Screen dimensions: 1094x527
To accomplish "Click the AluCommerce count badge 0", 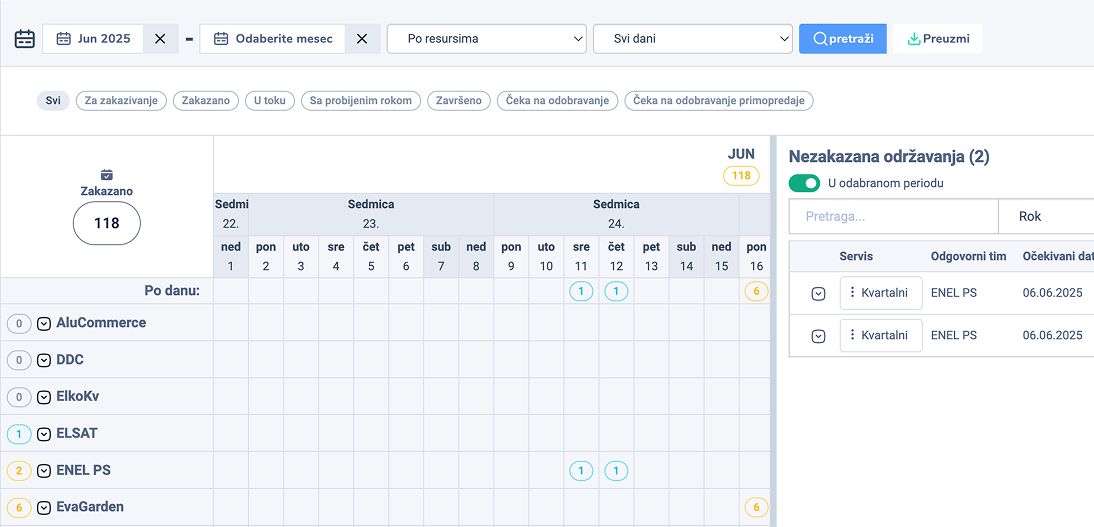I will coord(19,323).
